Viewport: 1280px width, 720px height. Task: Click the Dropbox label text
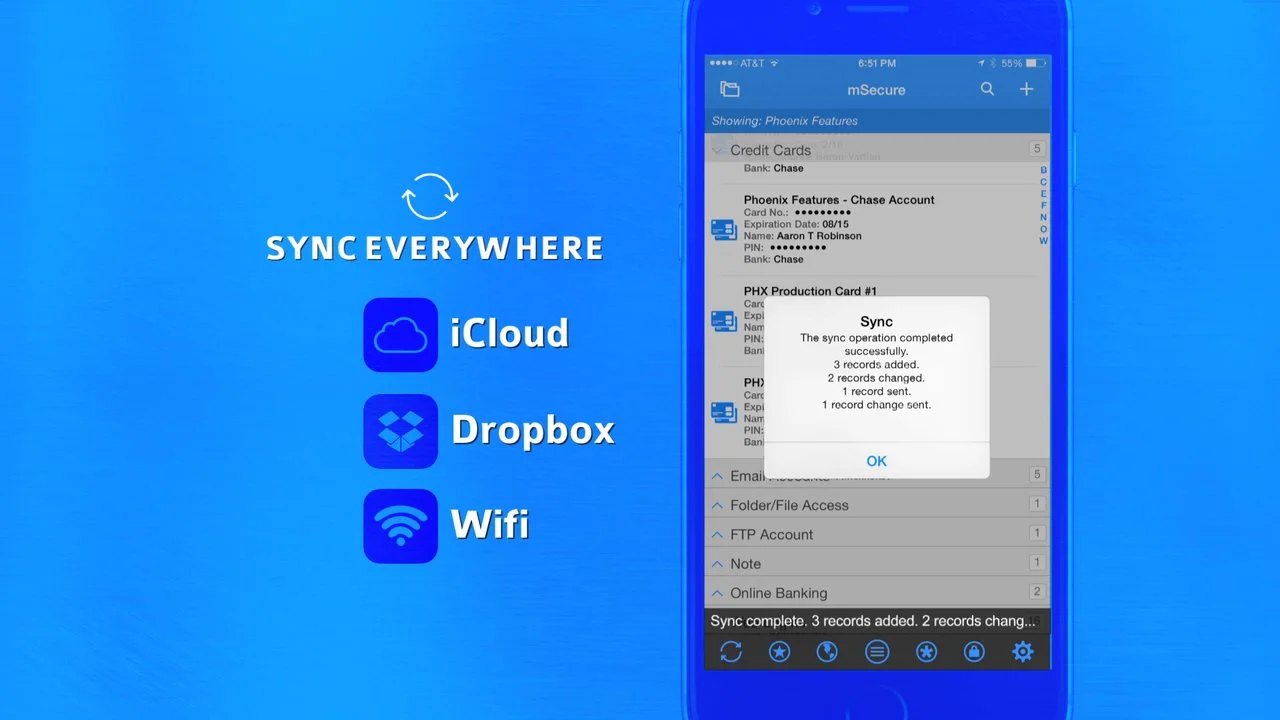coord(532,430)
